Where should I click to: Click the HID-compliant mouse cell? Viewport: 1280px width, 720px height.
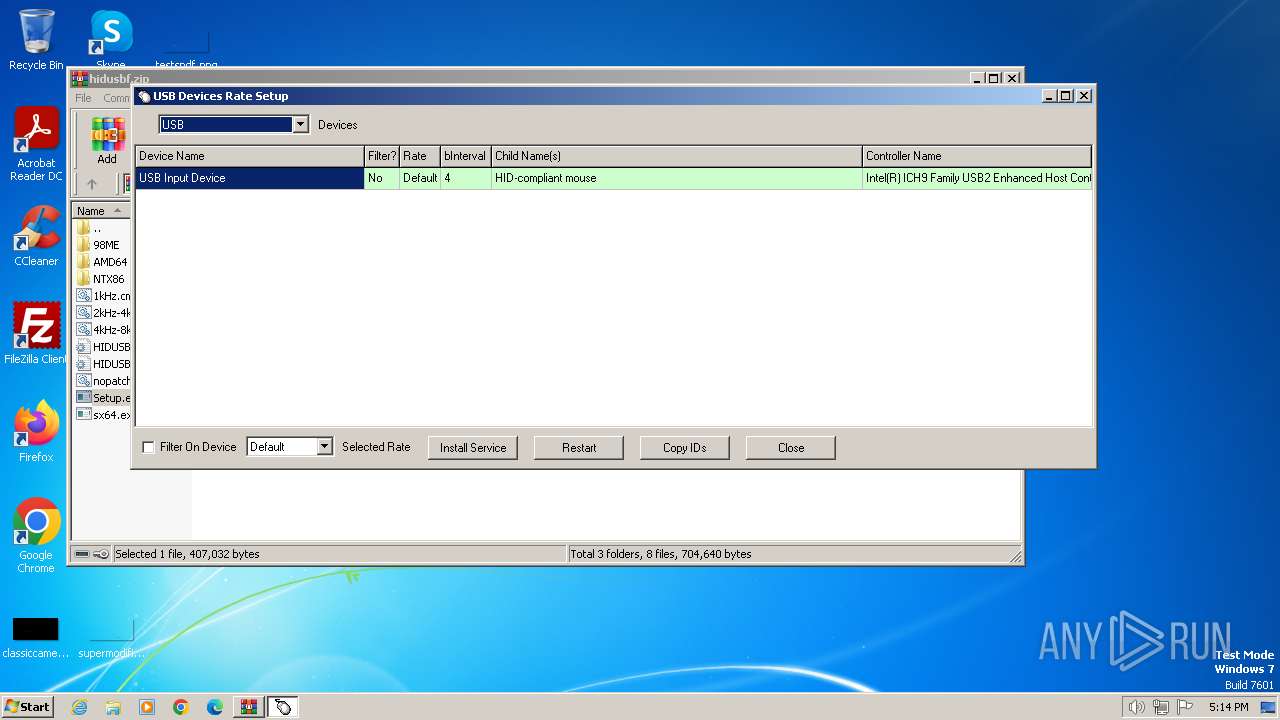677,178
